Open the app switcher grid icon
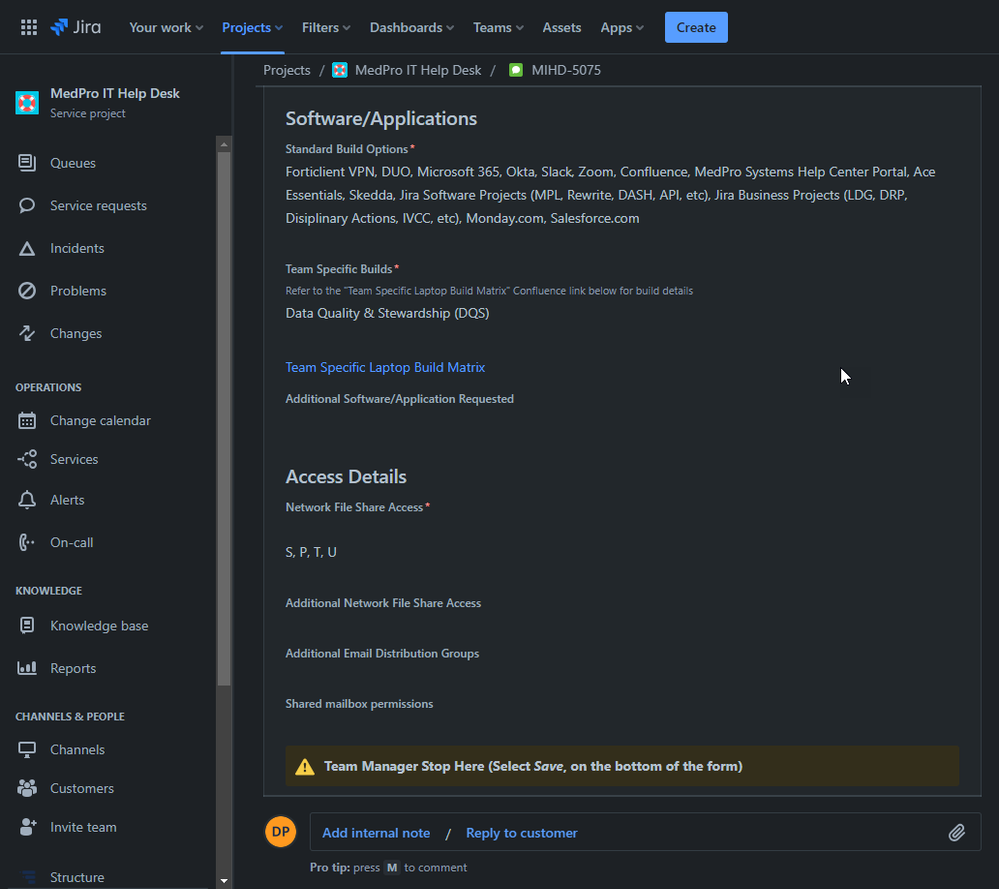999x889 pixels. click(x=29, y=27)
